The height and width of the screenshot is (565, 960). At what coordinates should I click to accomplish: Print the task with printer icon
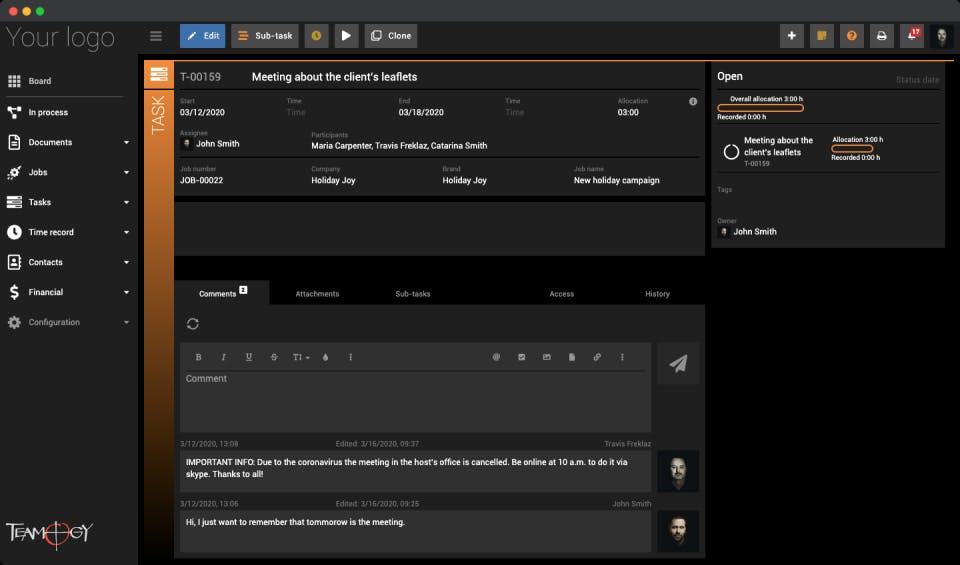click(x=881, y=36)
